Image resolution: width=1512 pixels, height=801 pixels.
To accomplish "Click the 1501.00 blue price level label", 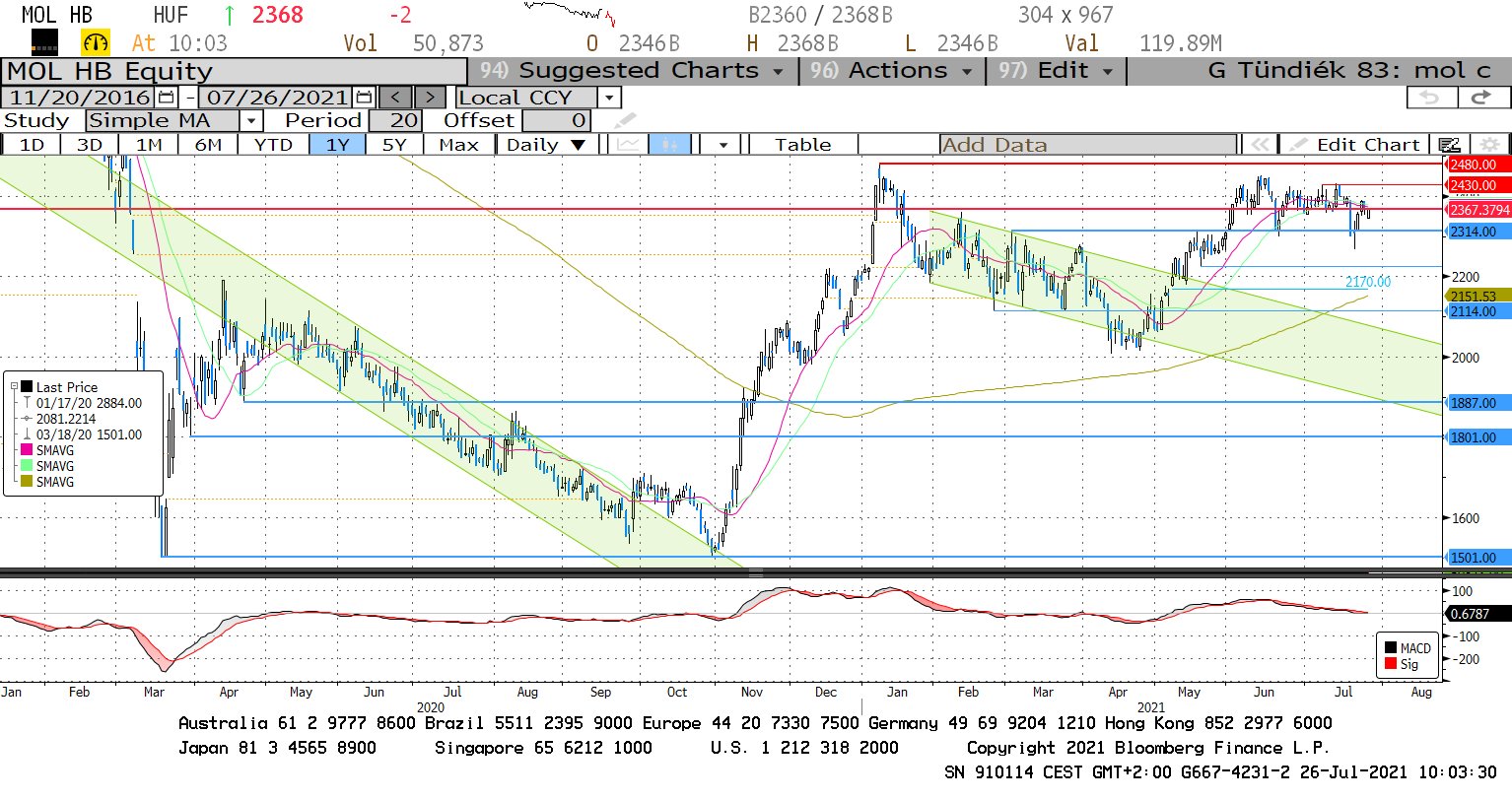I will coord(1477,558).
